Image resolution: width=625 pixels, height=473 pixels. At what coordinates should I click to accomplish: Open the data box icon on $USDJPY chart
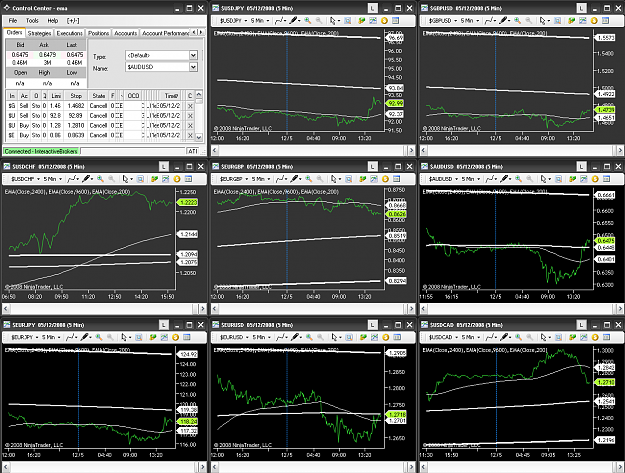point(348,20)
